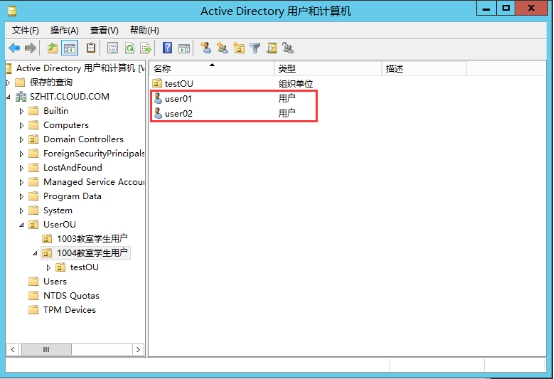Viewport: 554px width, 379px height.
Task: Open Properties via toolbar icon
Action: (112, 48)
